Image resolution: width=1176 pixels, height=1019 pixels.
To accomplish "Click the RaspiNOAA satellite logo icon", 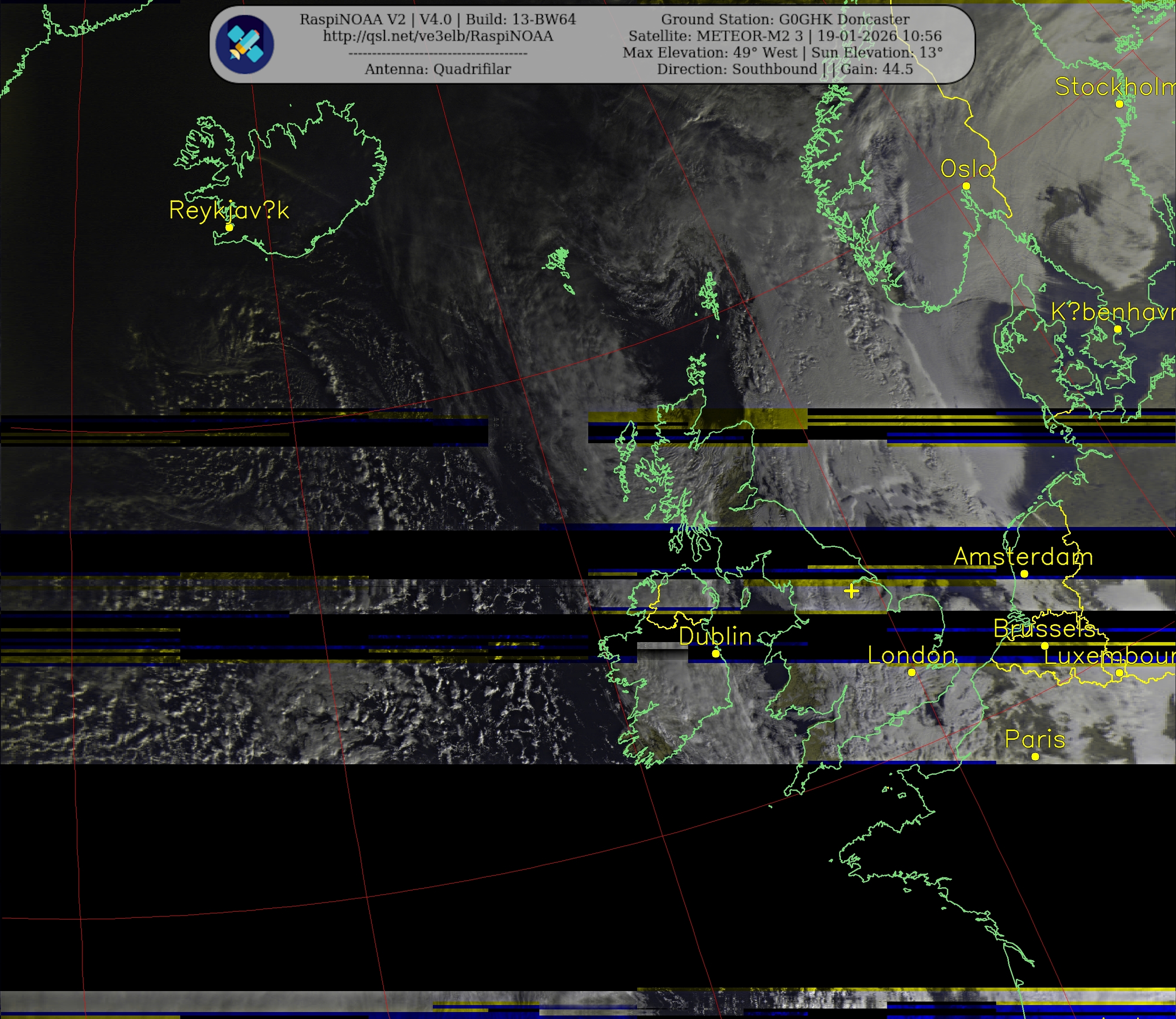I will (245, 44).
